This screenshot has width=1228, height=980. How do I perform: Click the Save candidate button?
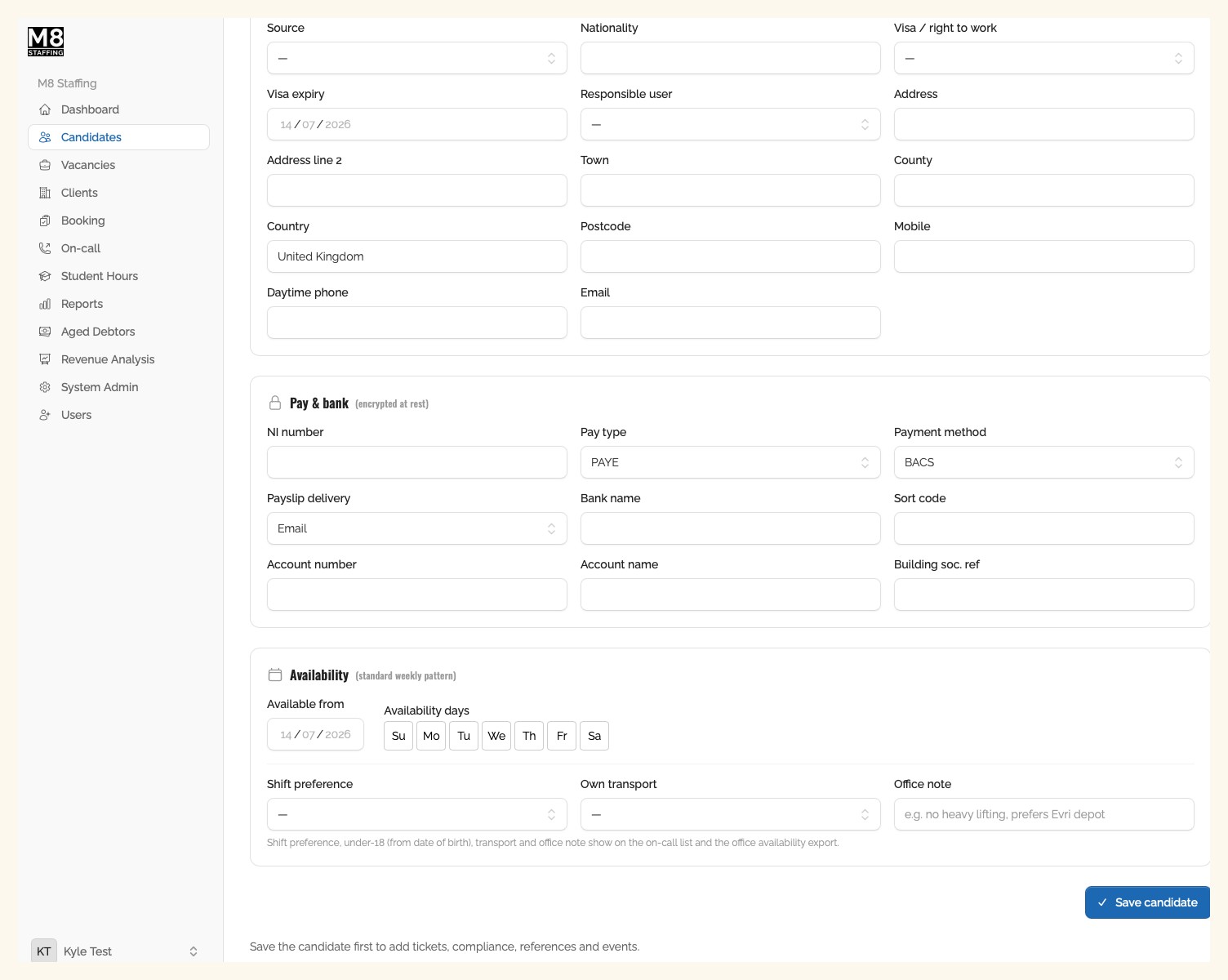coord(1147,902)
